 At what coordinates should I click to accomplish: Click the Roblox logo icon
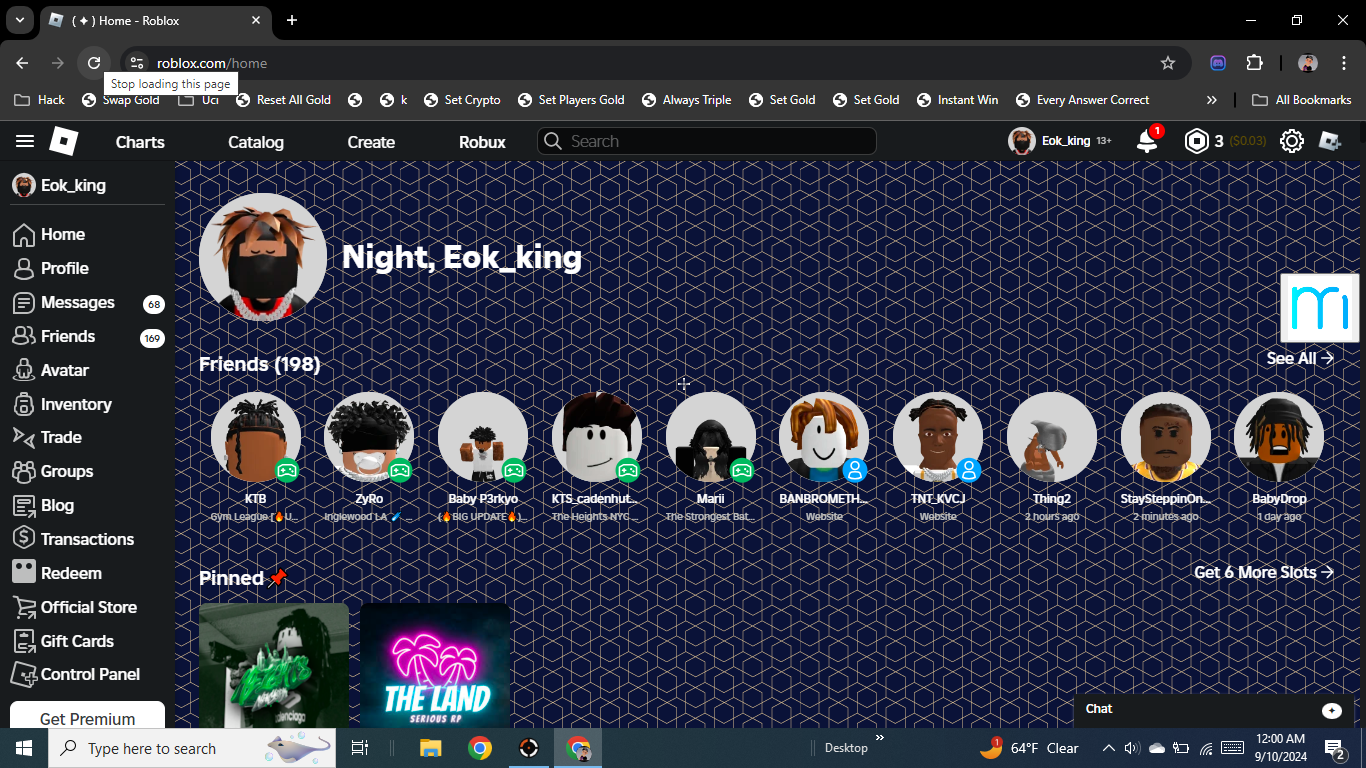click(x=64, y=142)
